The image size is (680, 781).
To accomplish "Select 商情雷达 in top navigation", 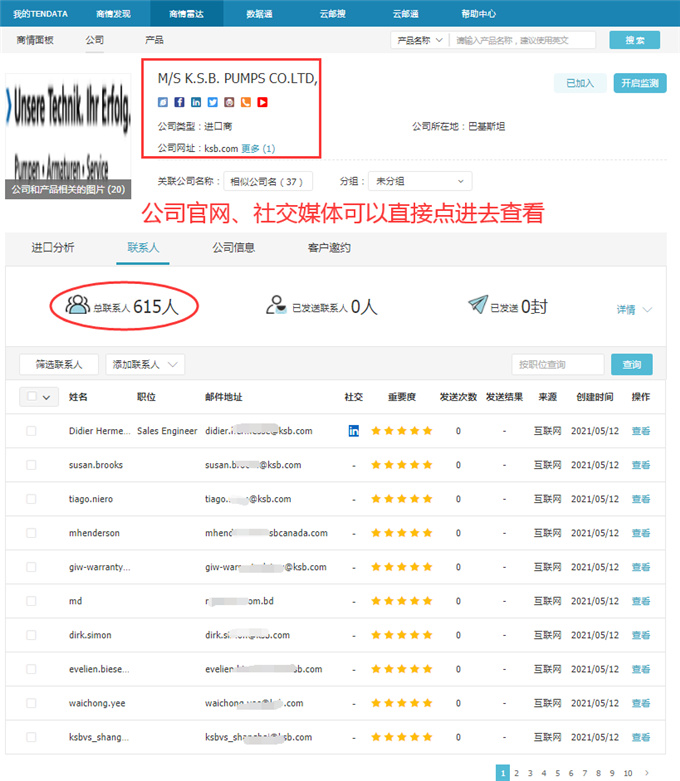I will click(186, 14).
